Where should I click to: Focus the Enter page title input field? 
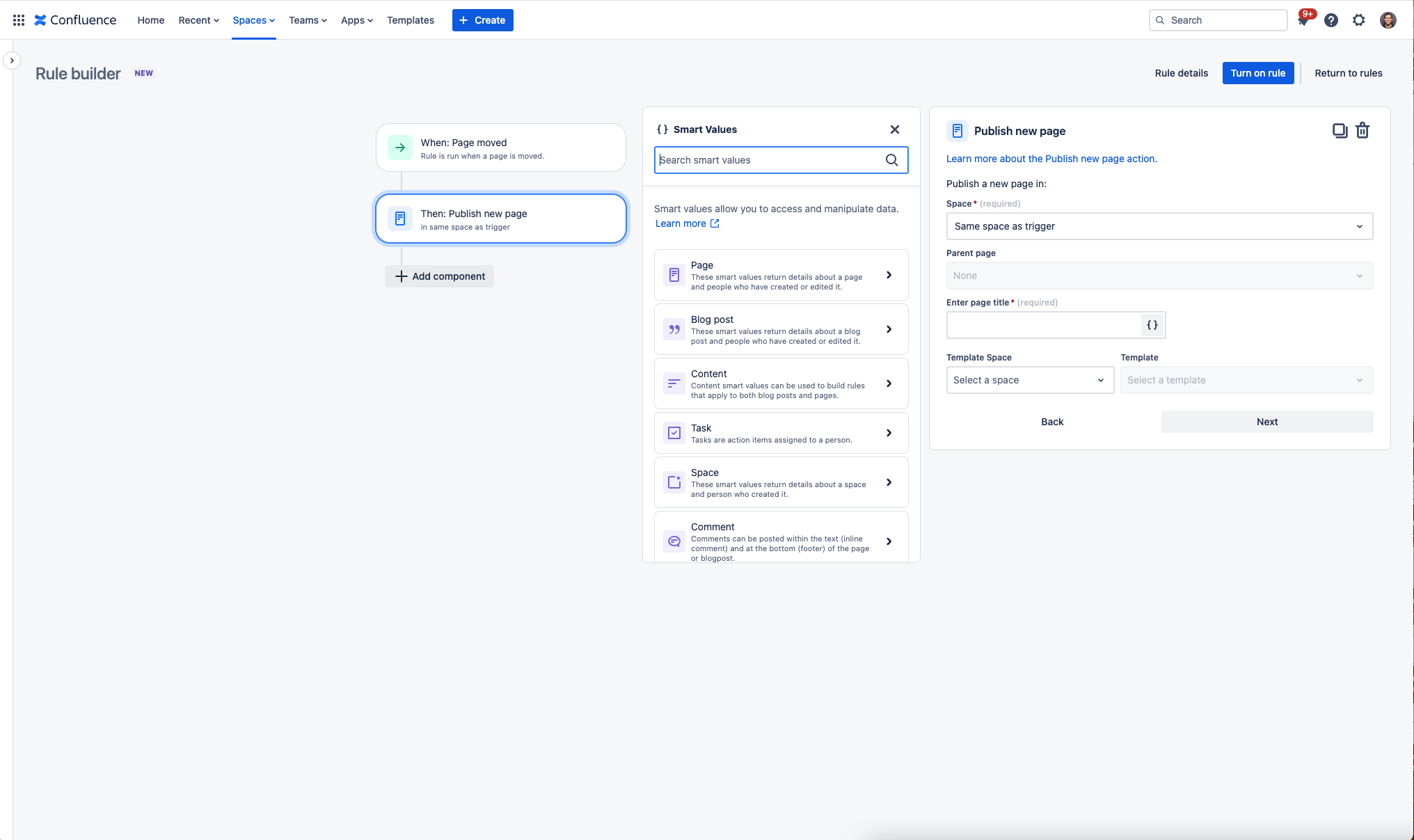click(x=1044, y=324)
